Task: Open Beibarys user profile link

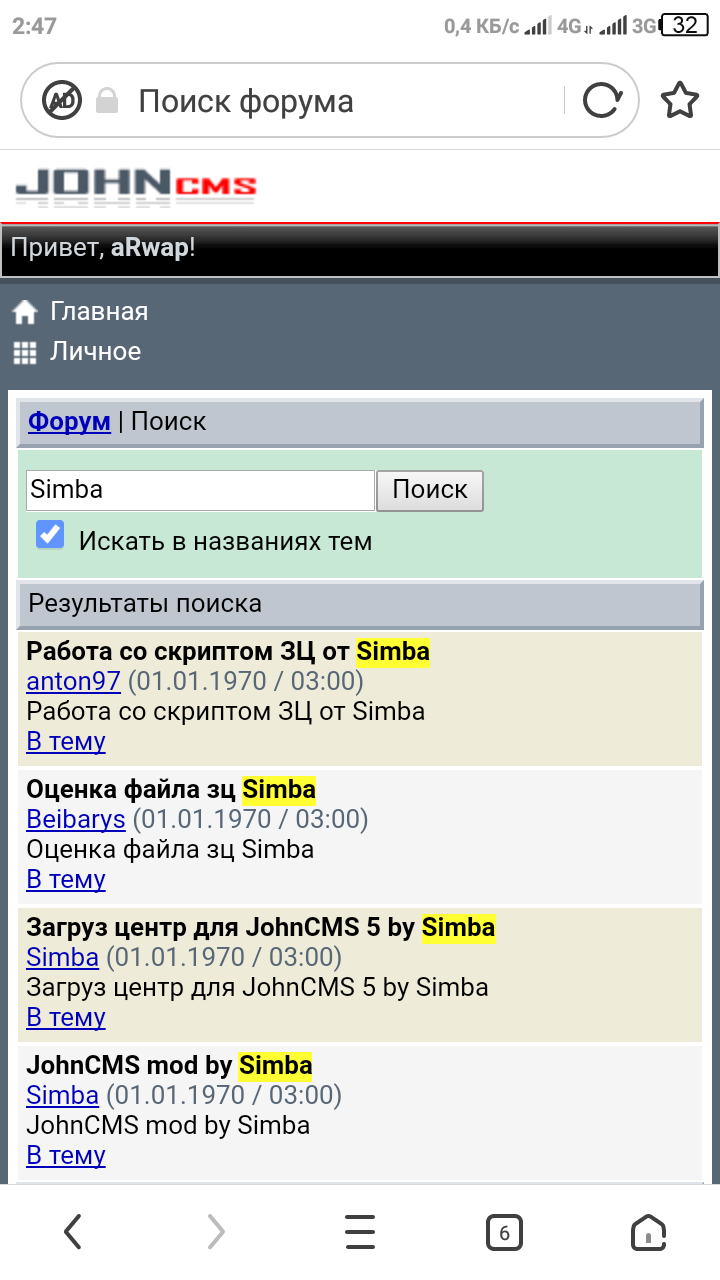Action: (76, 819)
